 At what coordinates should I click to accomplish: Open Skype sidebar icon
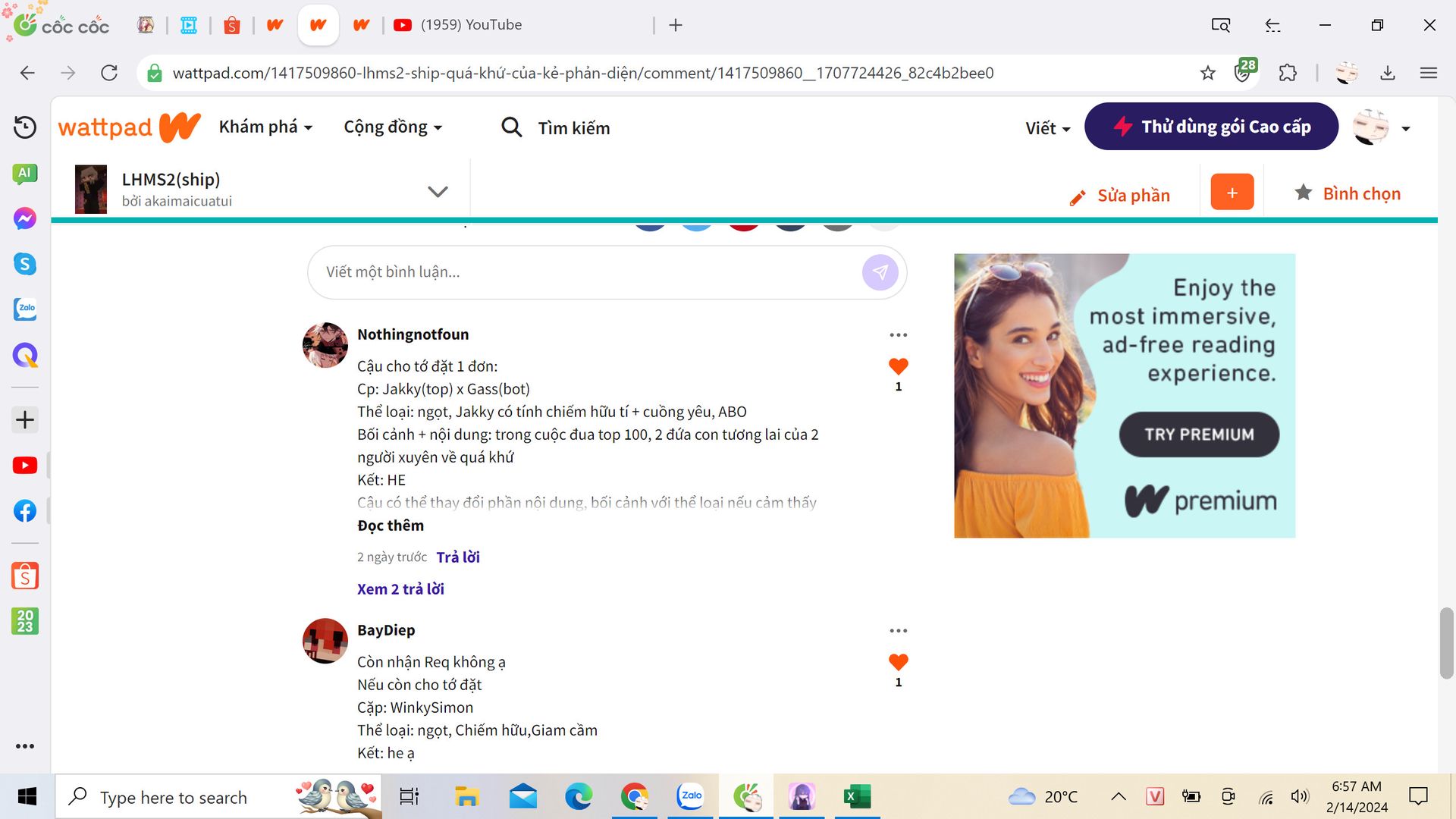coord(25,264)
